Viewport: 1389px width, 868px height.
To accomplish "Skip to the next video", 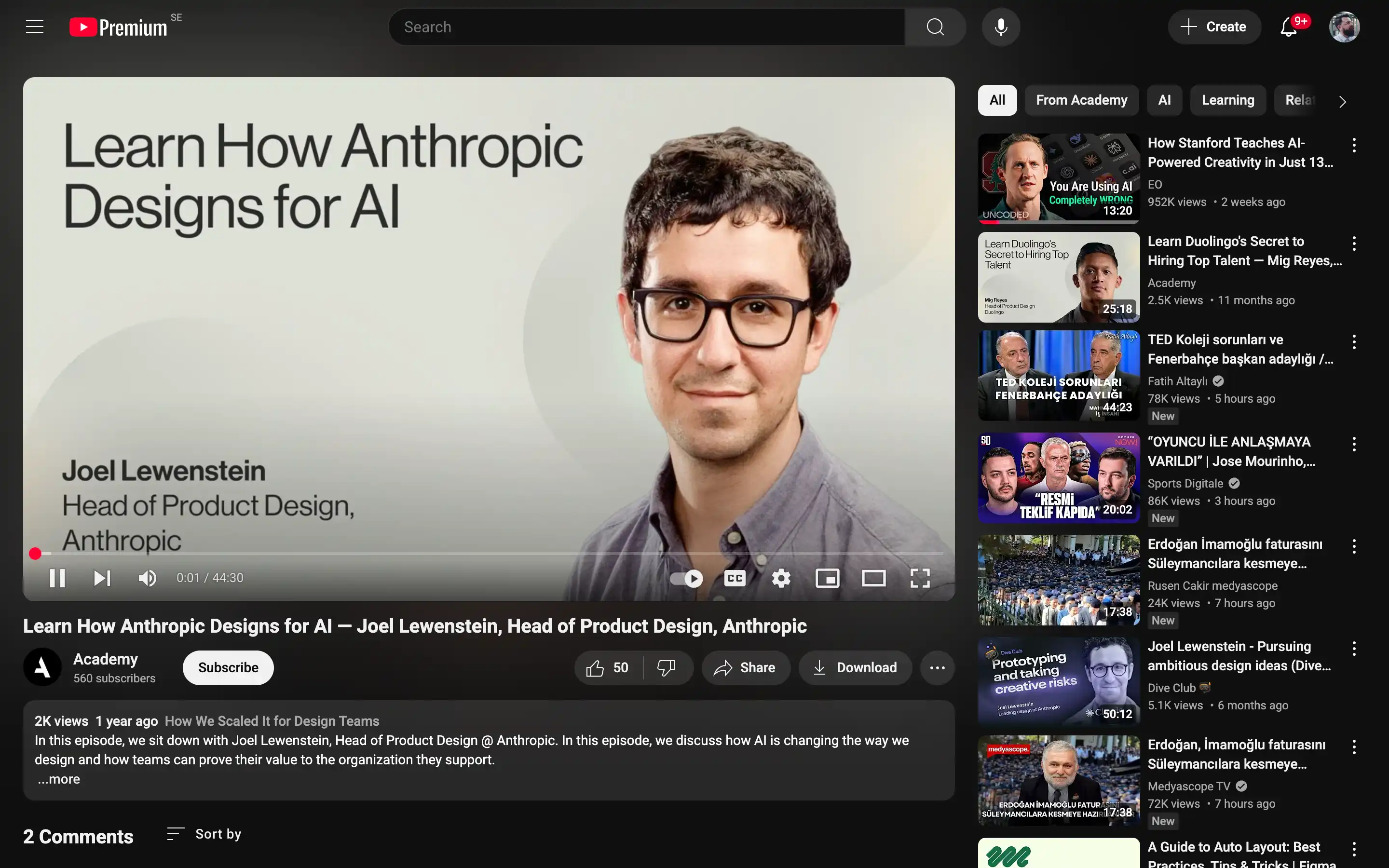I will tap(102, 578).
